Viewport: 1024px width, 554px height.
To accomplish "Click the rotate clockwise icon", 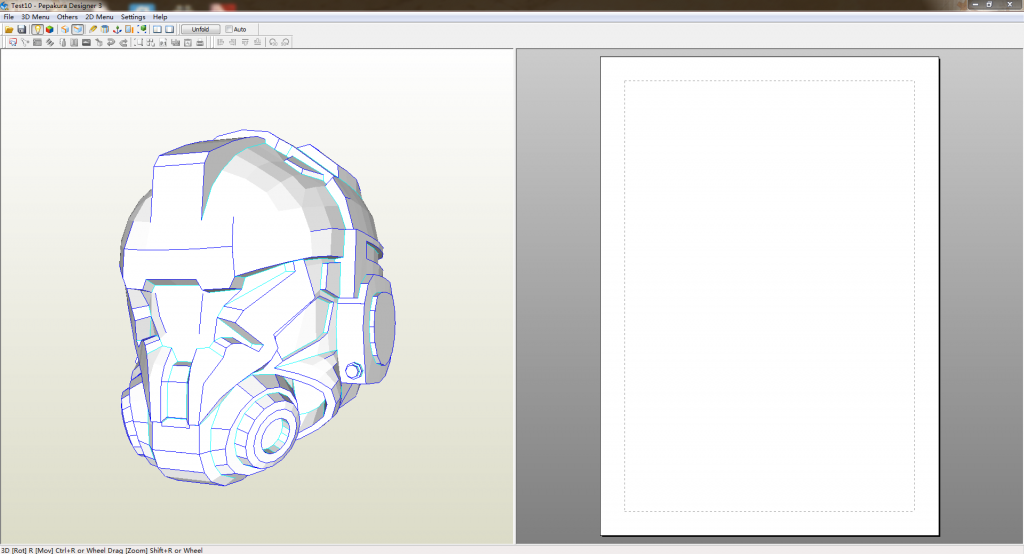I will [x=285, y=42].
